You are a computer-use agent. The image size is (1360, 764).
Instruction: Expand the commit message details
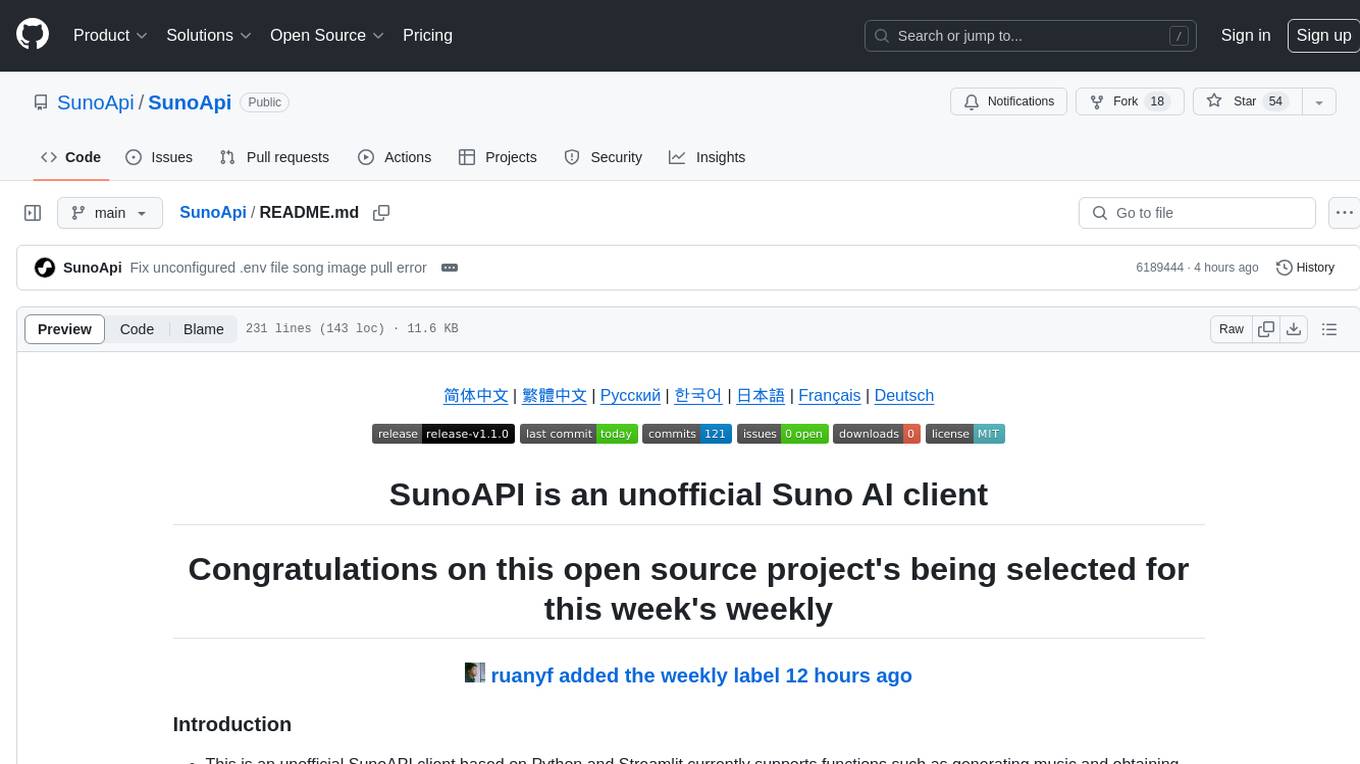tap(449, 268)
